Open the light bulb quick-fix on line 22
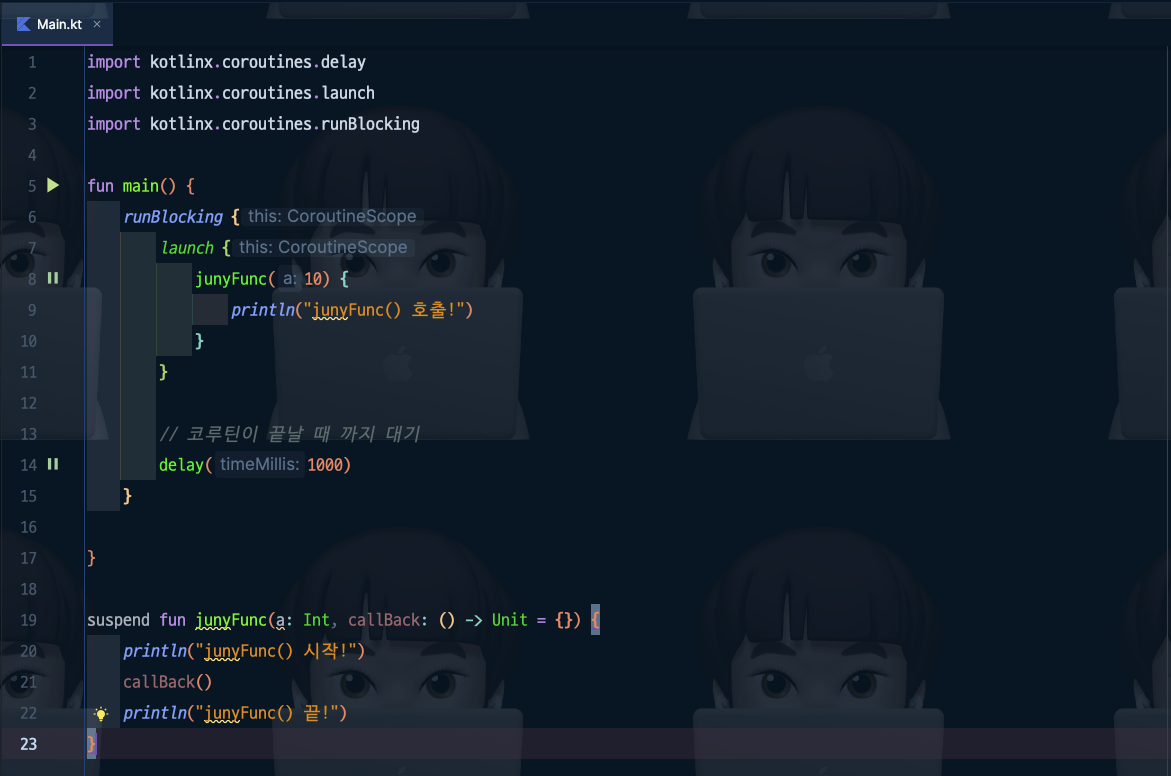This screenshot has height=776, width=1171. 101,714
